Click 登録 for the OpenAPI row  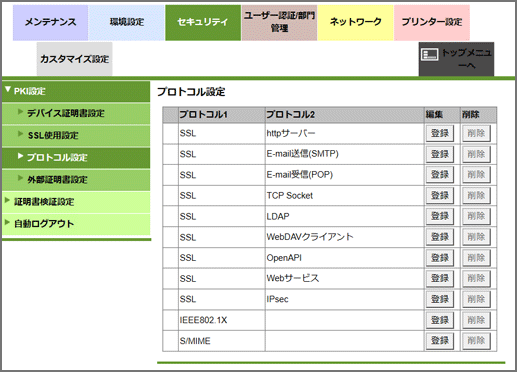pos(440,258)
